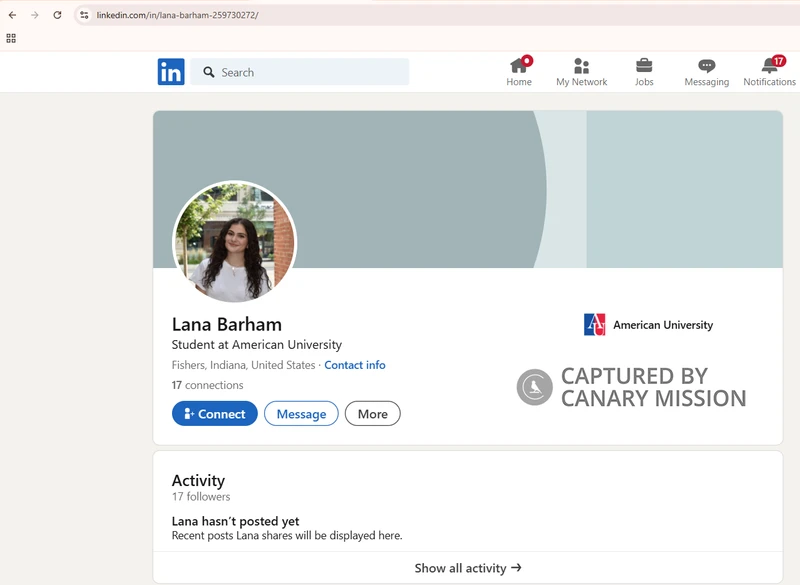Open Jobs briefcase icon
This screenshot has height=585, width=800.
click(x=644, y=65)
